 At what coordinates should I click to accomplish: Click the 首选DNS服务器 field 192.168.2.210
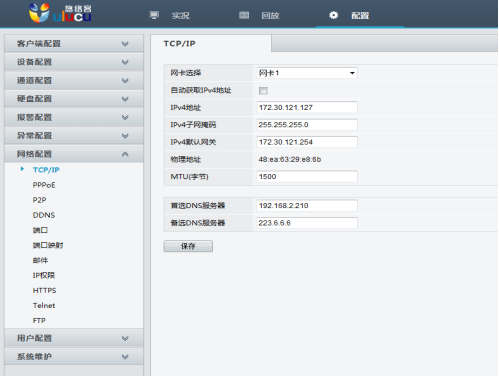tap(307, 206)
